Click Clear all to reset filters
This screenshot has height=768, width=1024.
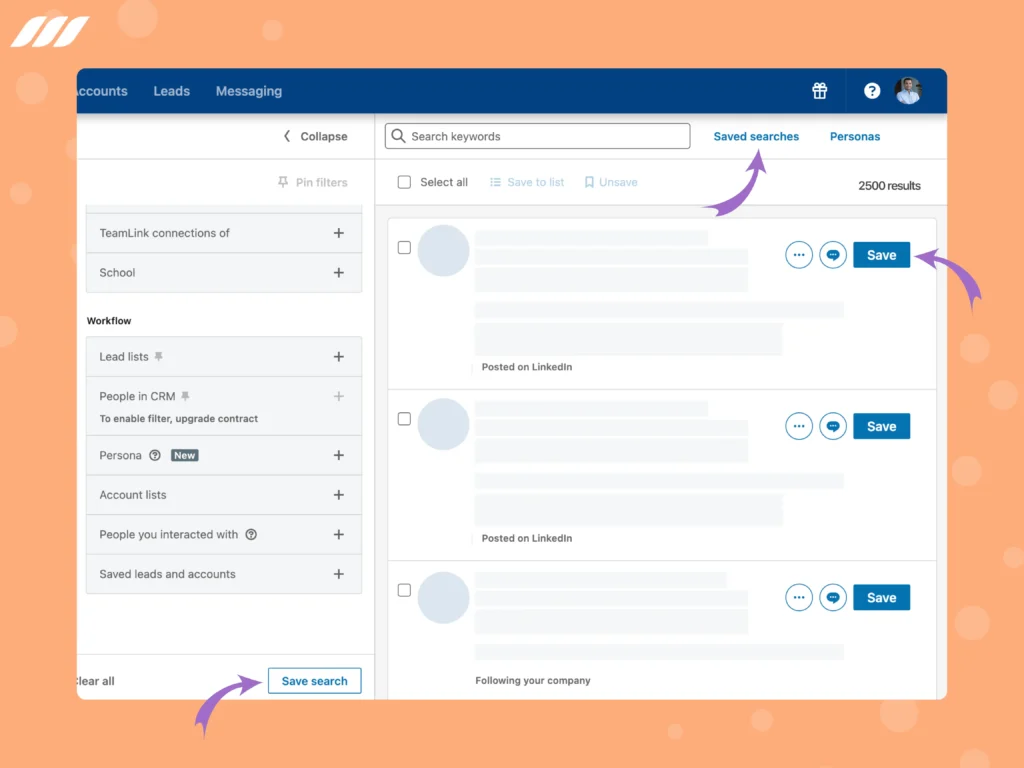click(94, 680)
